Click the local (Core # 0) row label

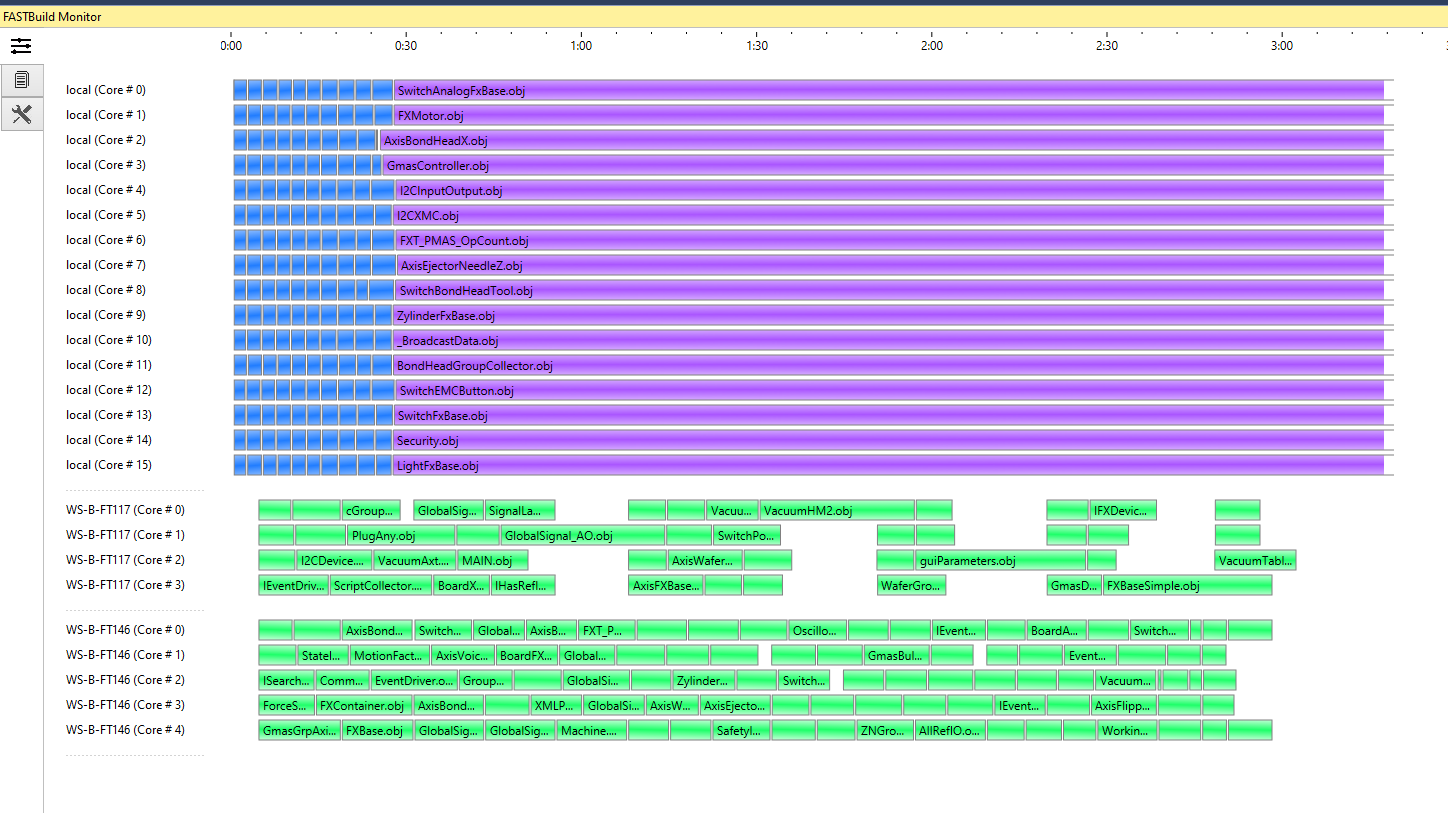pos(105,89)
